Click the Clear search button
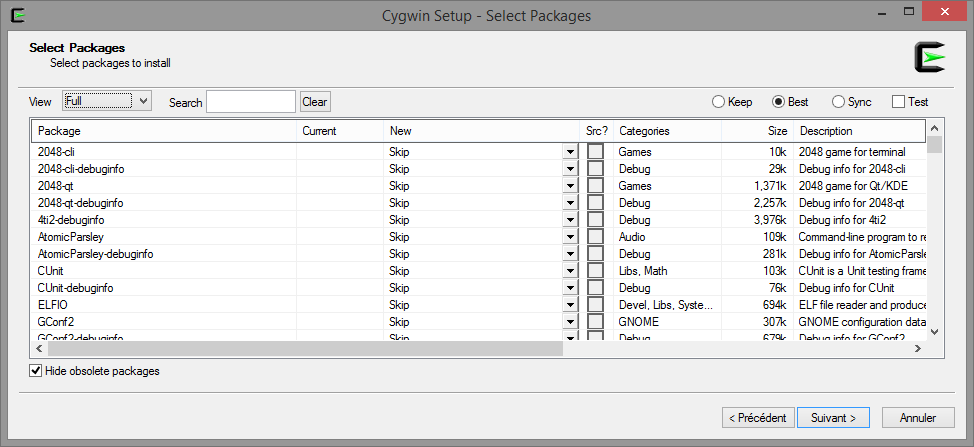The image size is (974, 447). [x=315, y=102]
